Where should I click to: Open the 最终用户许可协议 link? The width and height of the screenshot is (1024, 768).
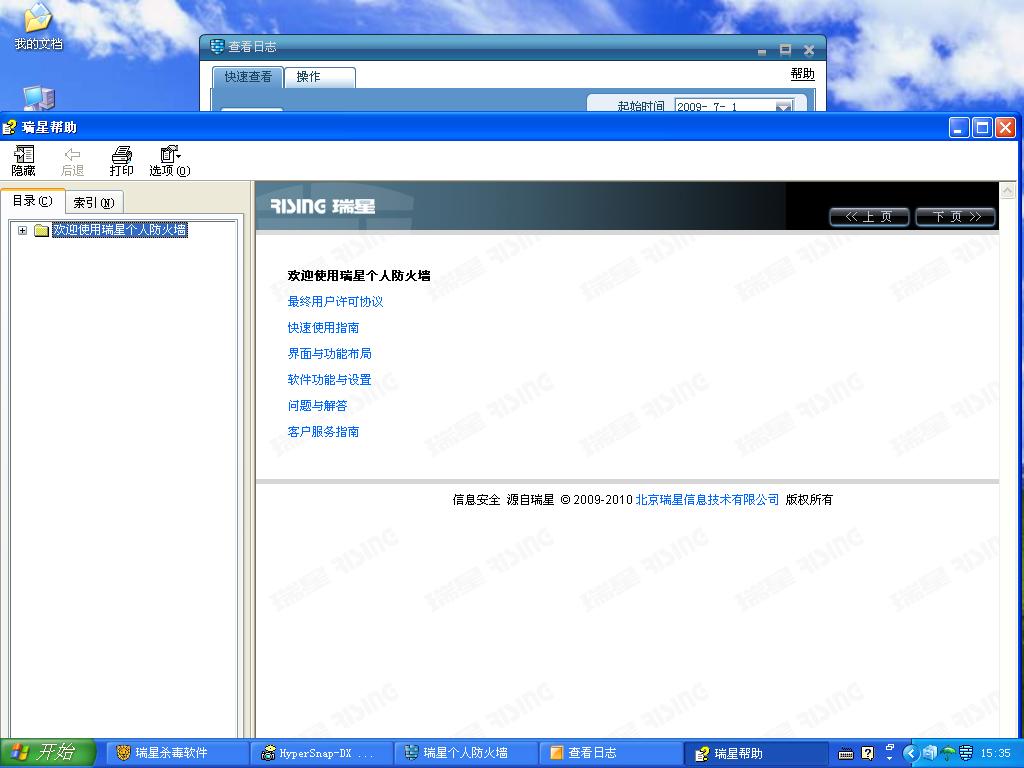click(335, 302)
